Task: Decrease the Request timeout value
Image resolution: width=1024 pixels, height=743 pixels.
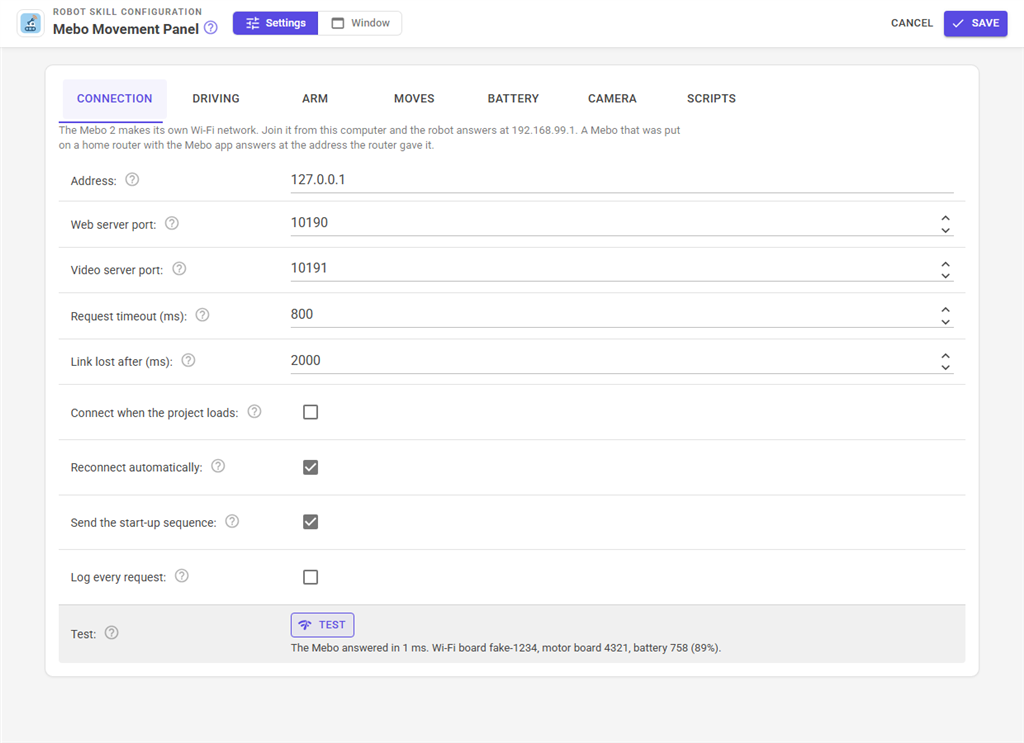Action: pos(945,322)
